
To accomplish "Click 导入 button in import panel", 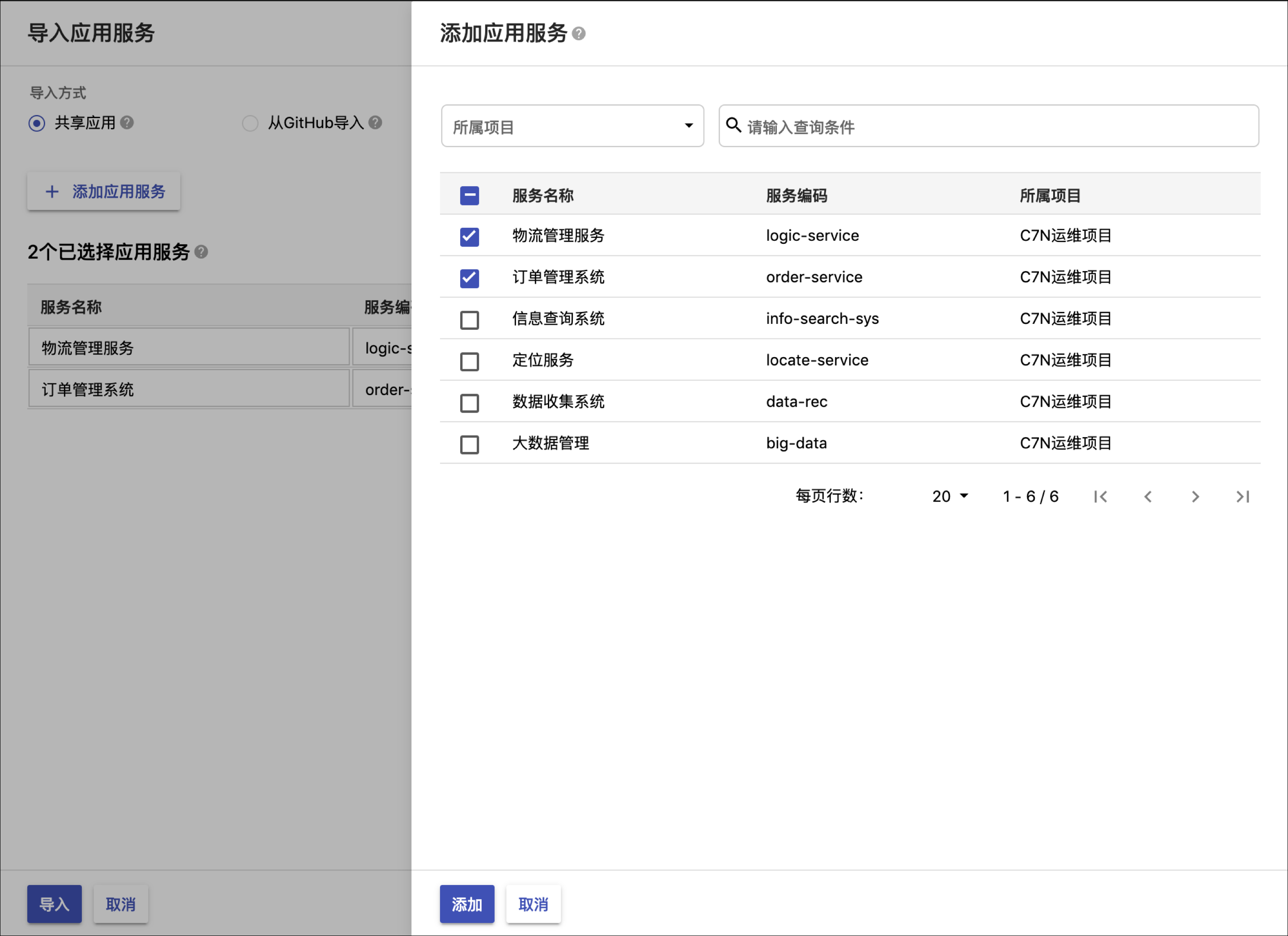I will tap(55, 904).
